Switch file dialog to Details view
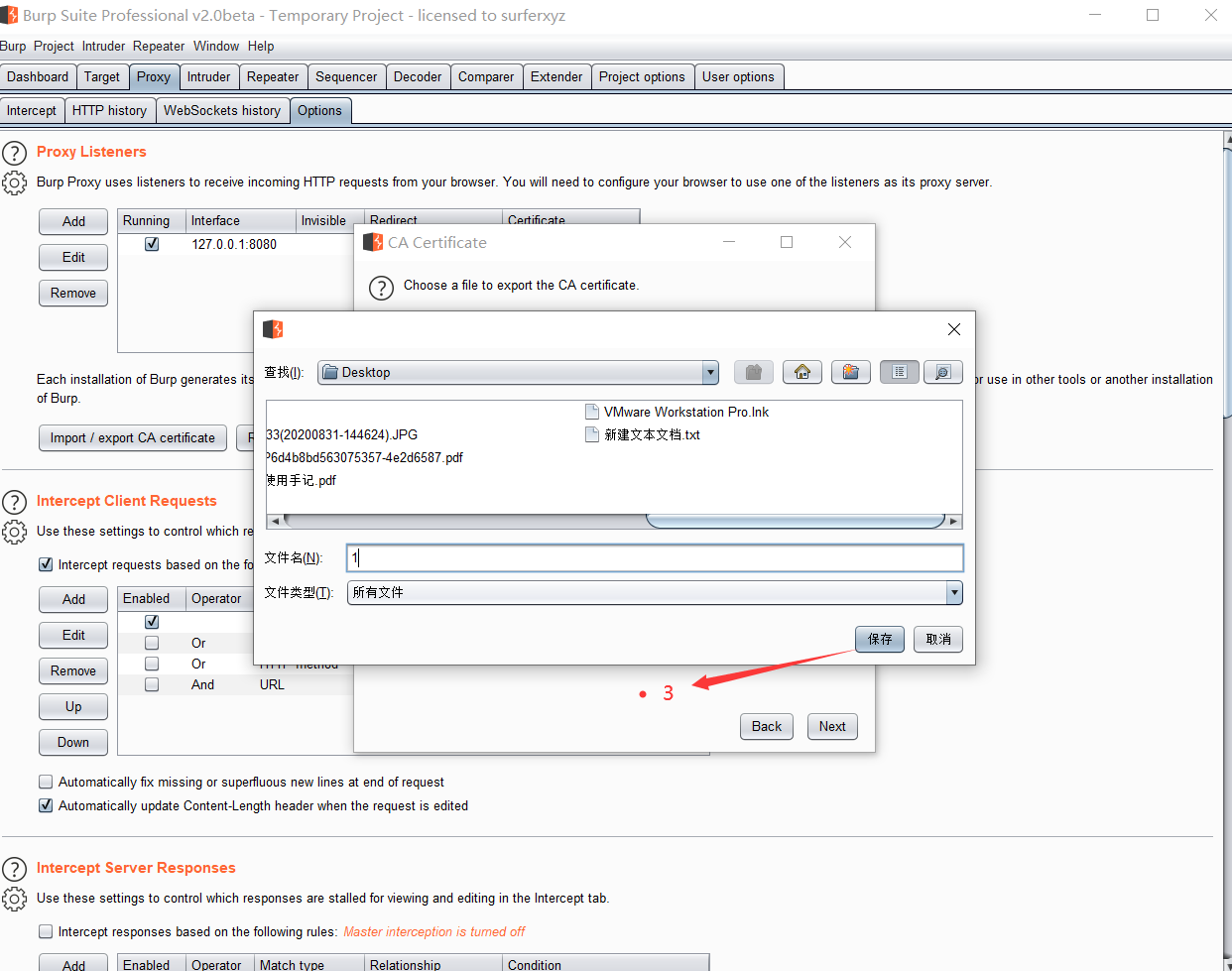 tap(943, 372)
